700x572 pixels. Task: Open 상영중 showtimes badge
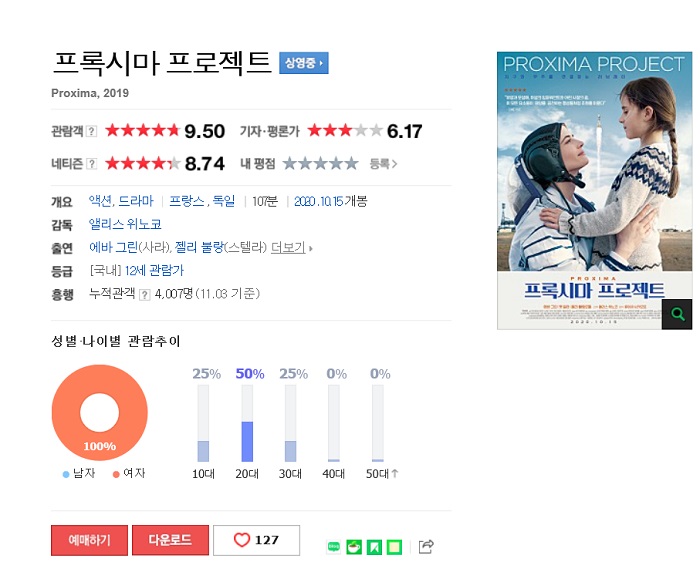304,63
